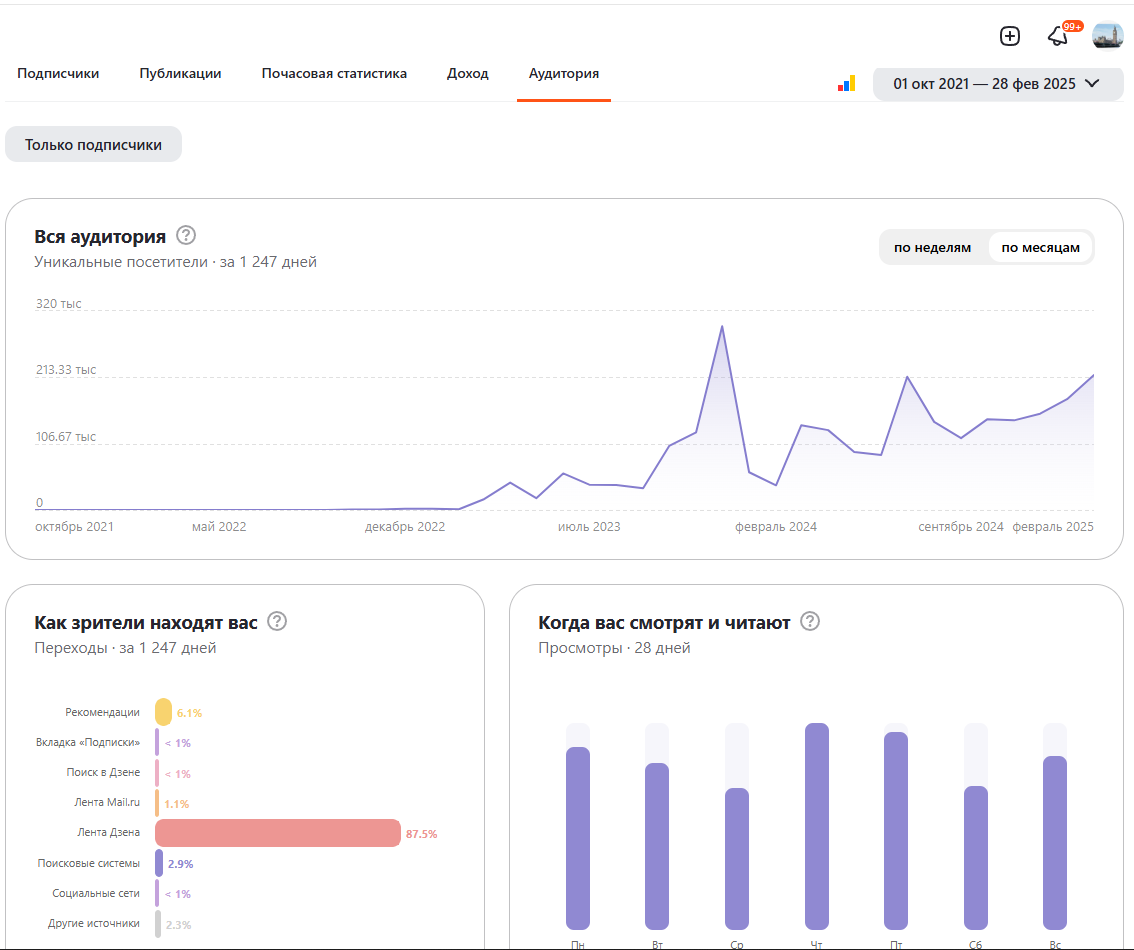This screenshot has height=950, width=1134.
Task: Open the notifications bell icon
Action: point(1057,36)
